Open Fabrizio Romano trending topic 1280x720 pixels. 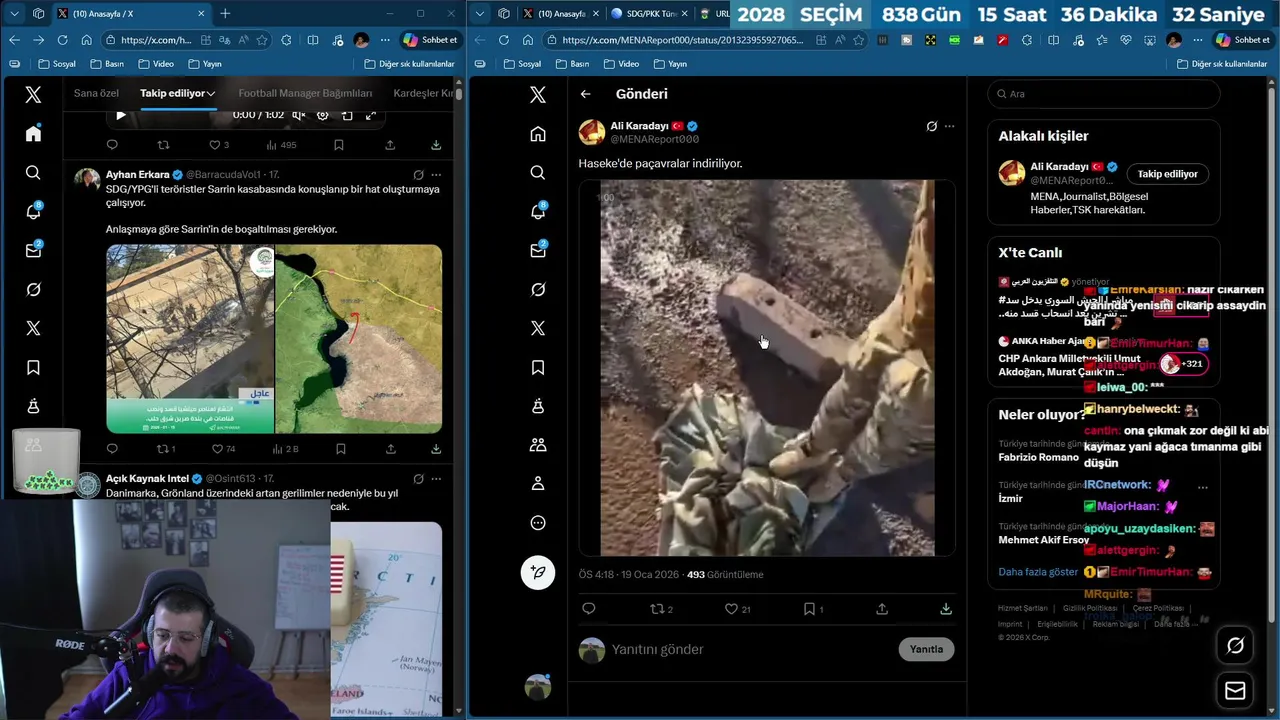[1038, 457]
